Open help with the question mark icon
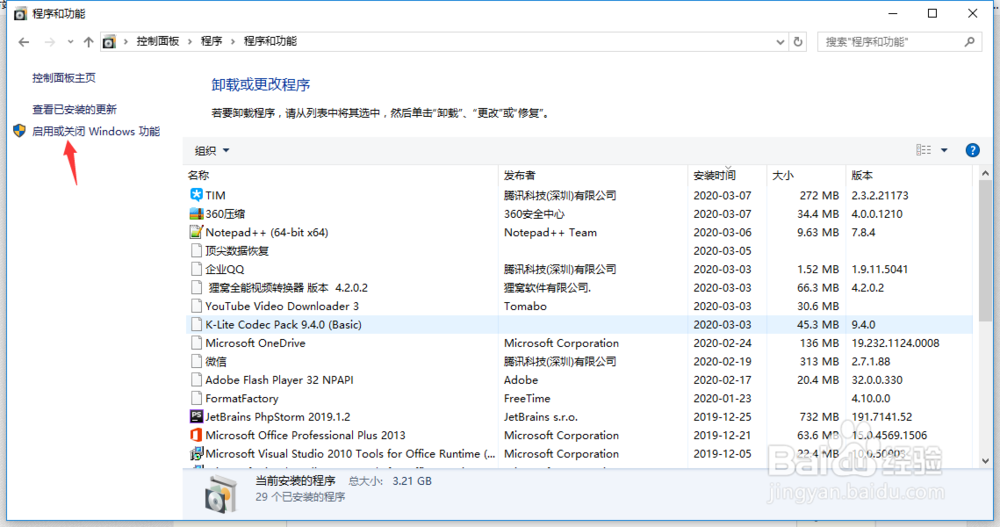The image size is (1000, 527). tap(973, 150)
